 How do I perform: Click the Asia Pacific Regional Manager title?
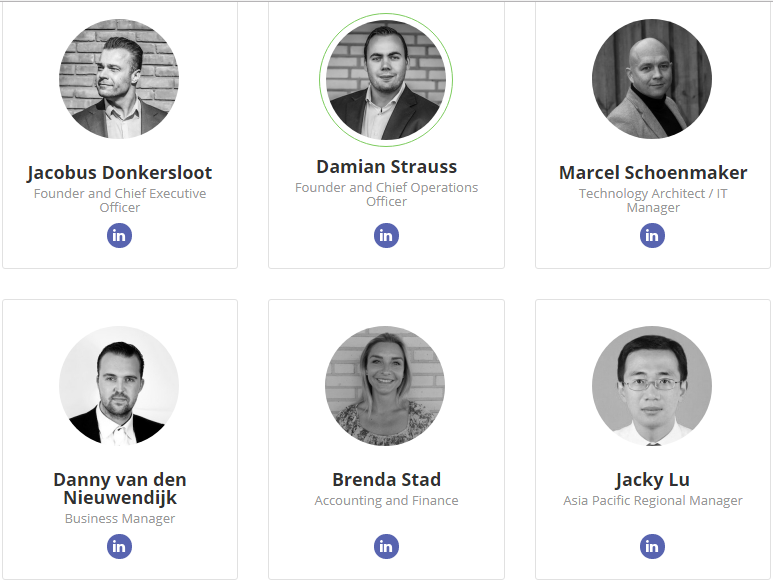coord(653,501)
